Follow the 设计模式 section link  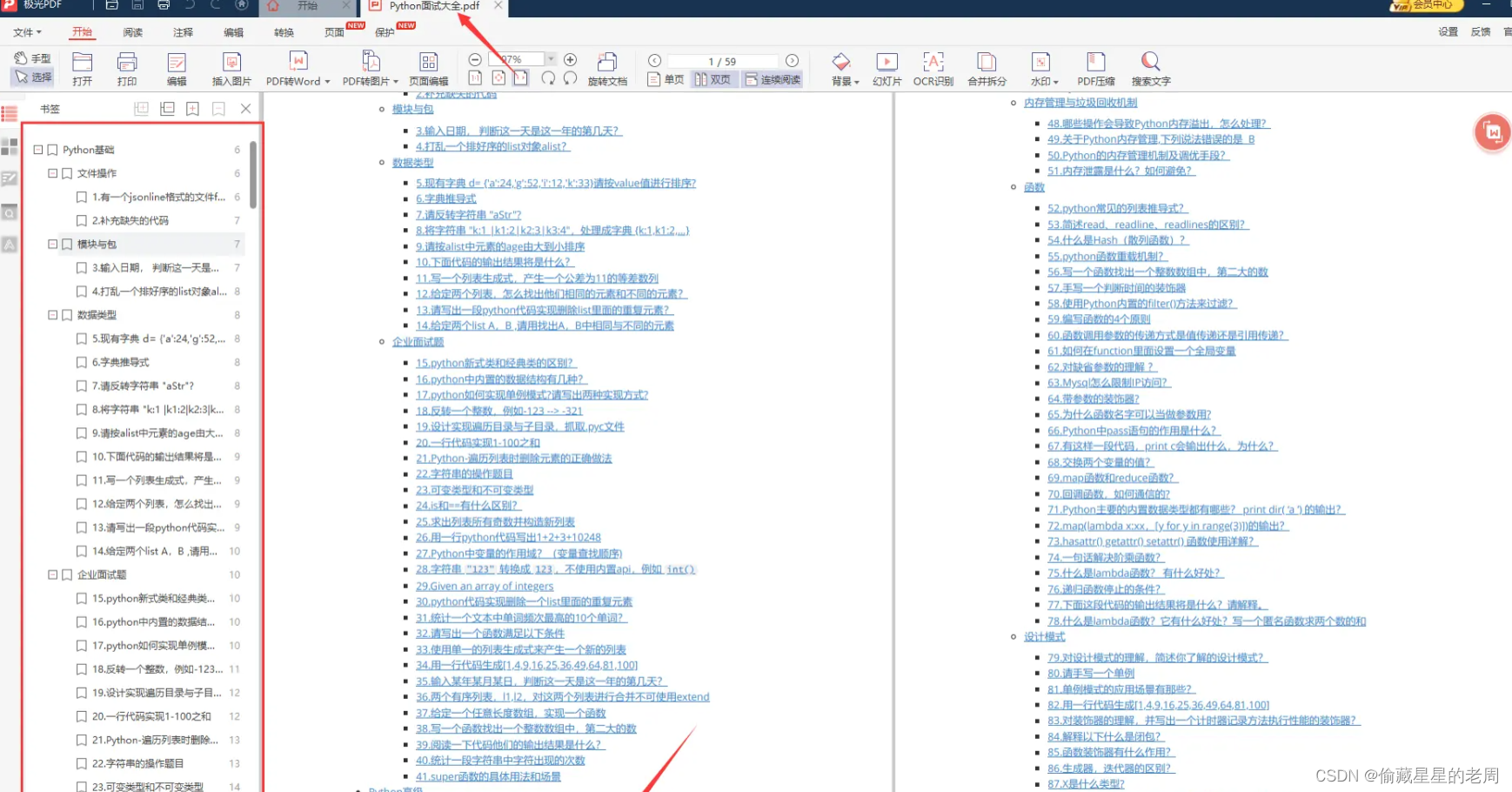pos(1044,637)
